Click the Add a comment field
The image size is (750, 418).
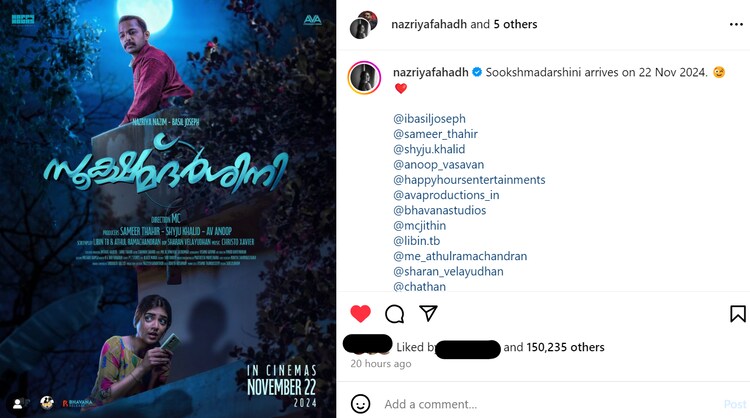[550, 404]
